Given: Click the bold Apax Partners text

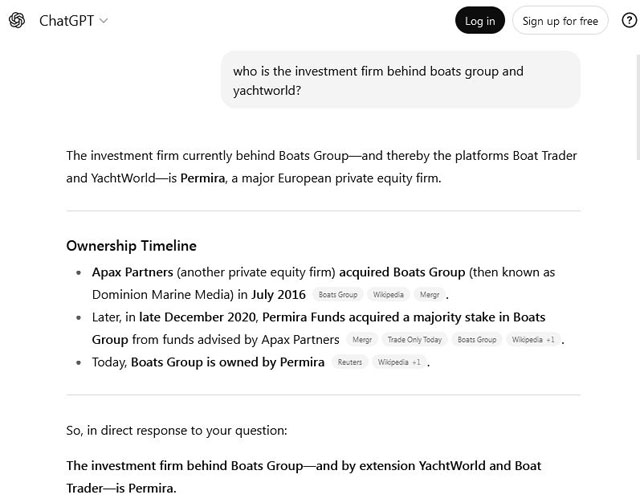Looking at the screenshot, I should pos(132,272).
